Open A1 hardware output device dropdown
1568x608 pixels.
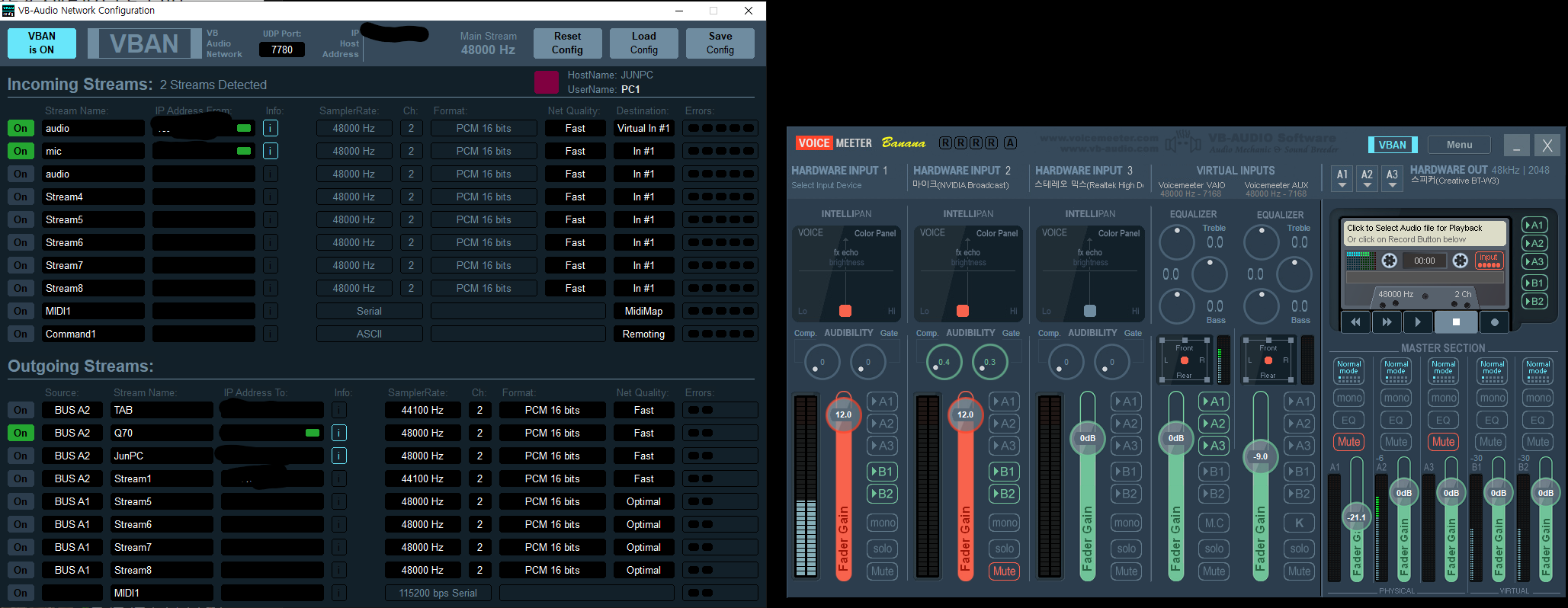pos(1342,178)
